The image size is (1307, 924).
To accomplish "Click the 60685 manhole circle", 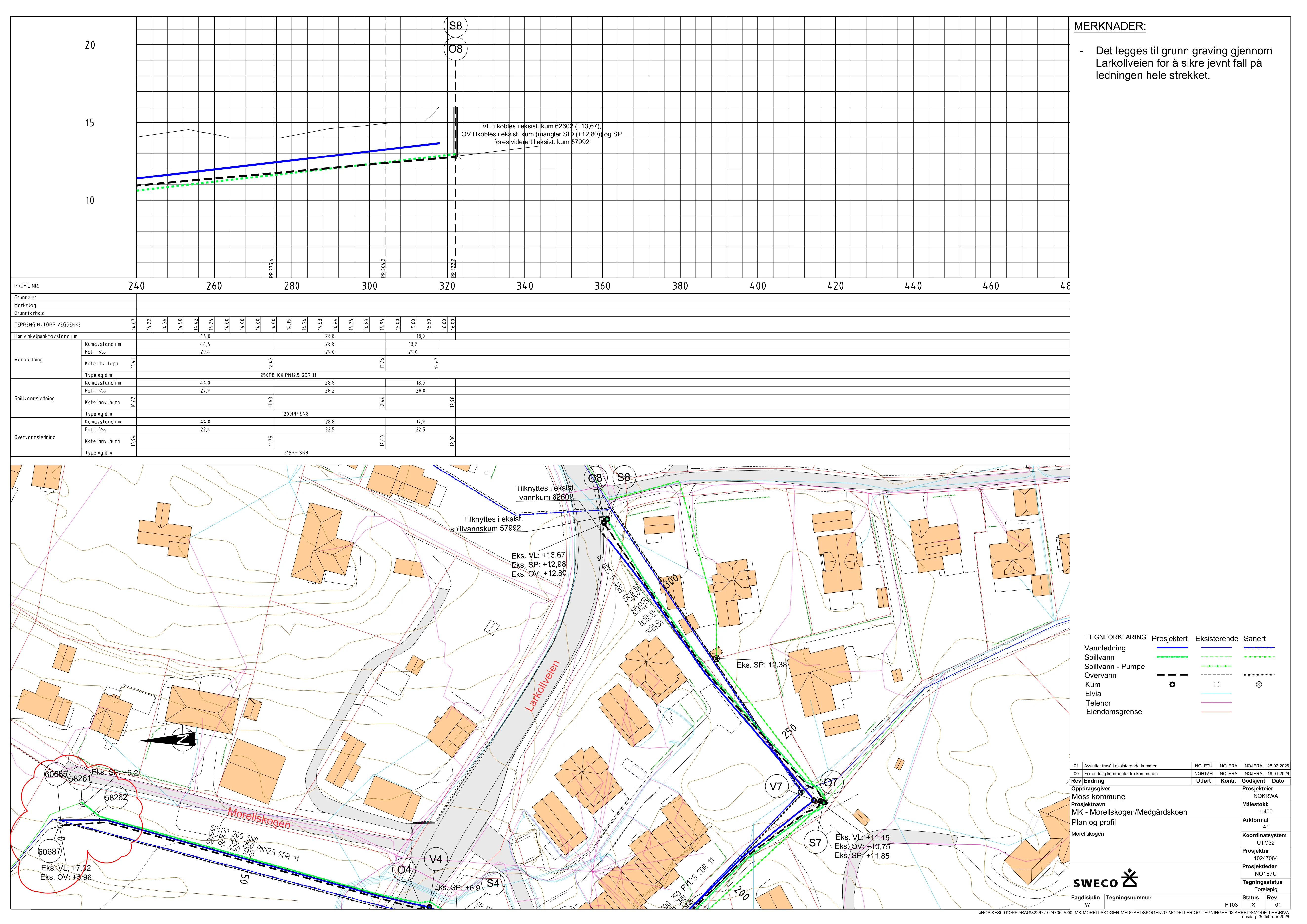I will [56, 774].
